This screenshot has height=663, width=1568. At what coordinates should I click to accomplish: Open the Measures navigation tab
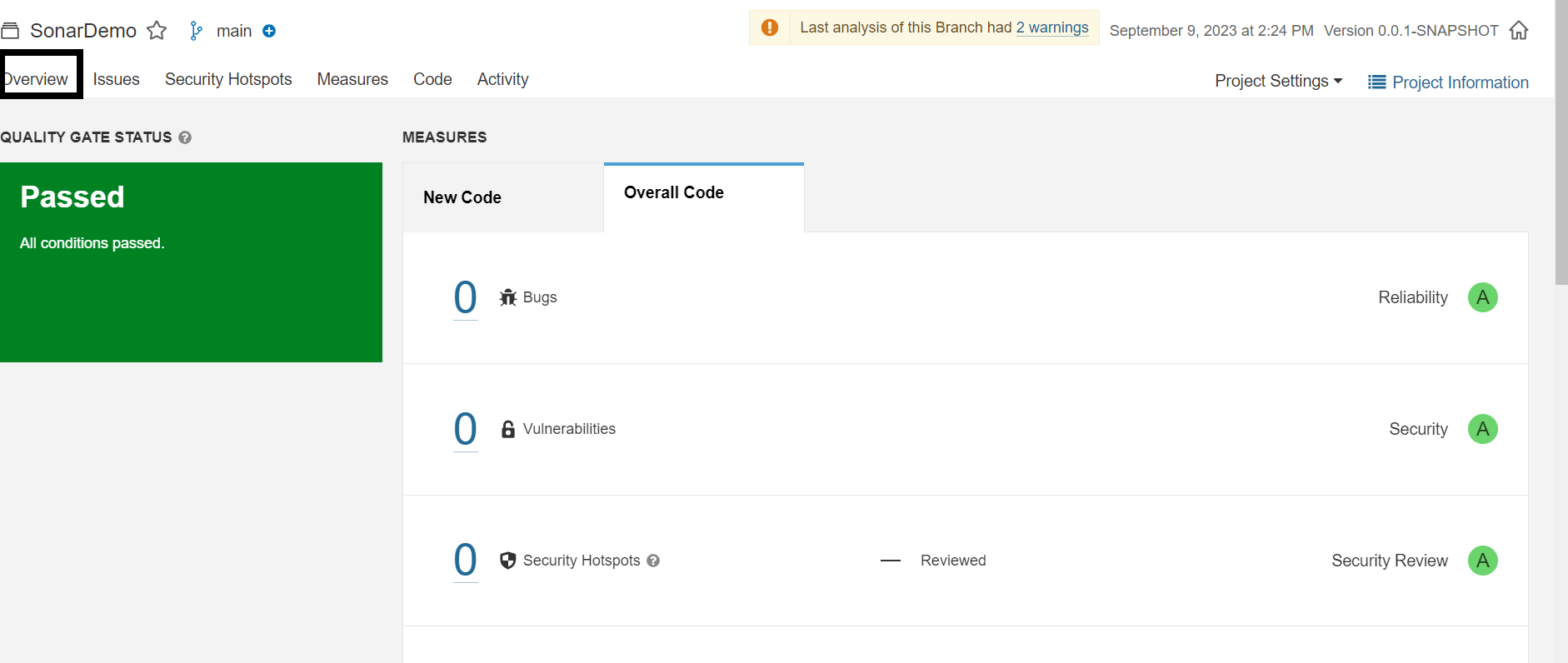pos(352,79)
